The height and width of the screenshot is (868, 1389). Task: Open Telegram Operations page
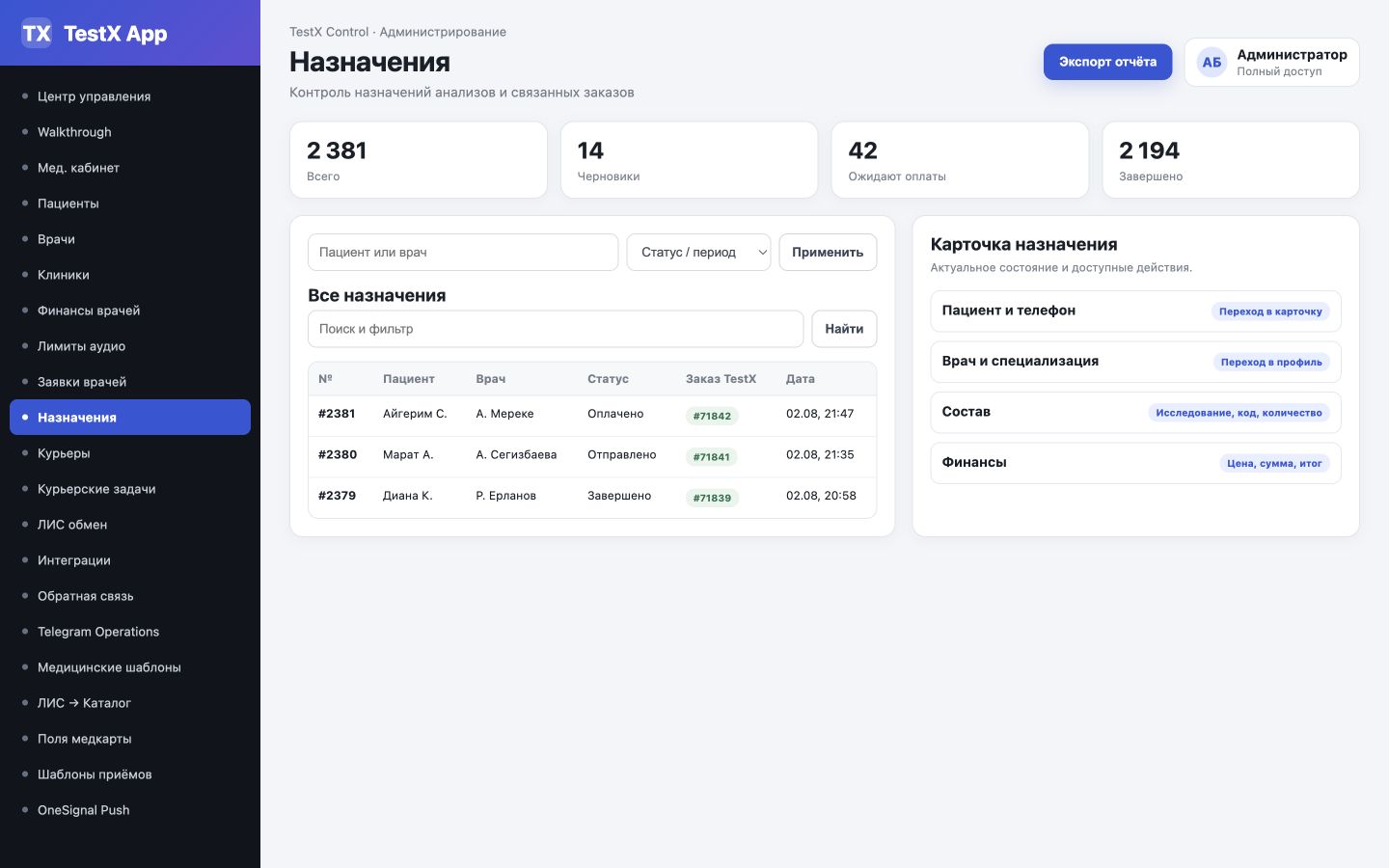[x=130, y=632]
